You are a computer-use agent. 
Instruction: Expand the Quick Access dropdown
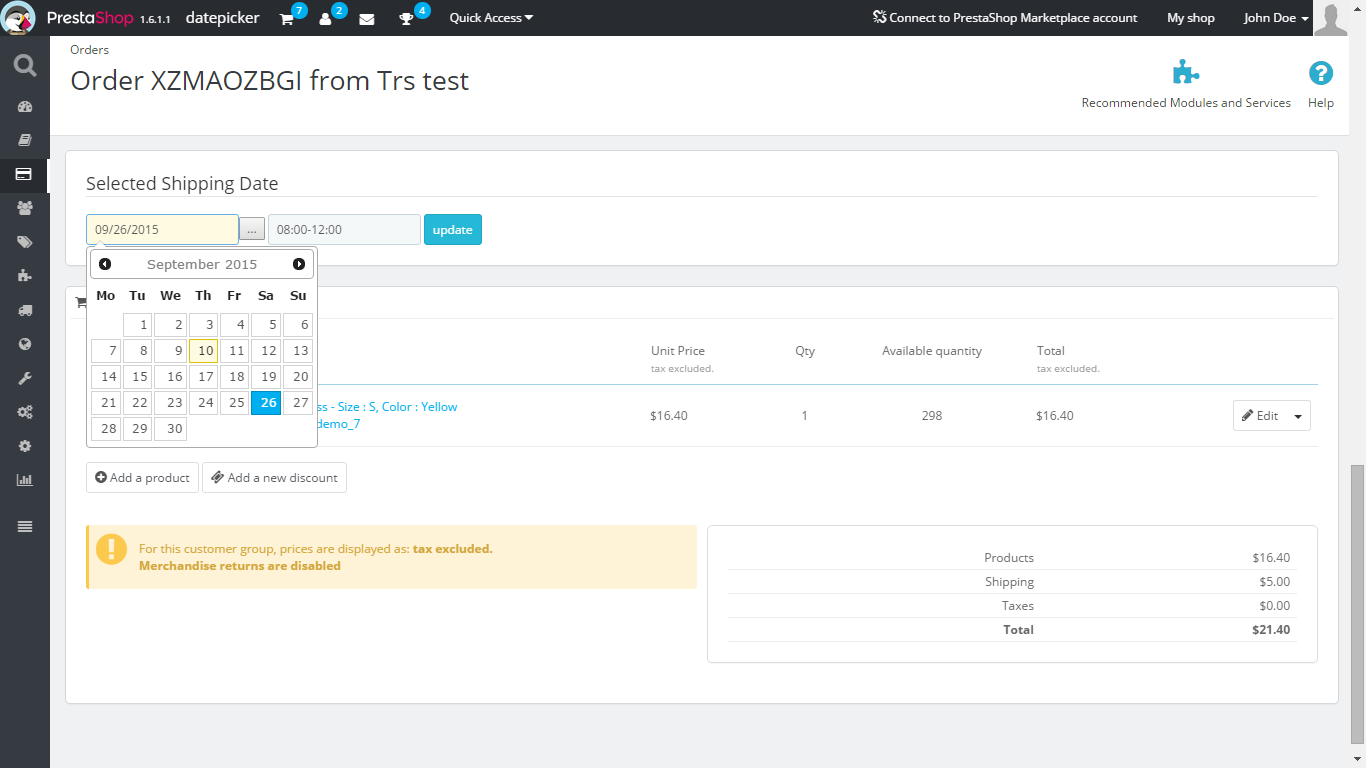point(491,18)
